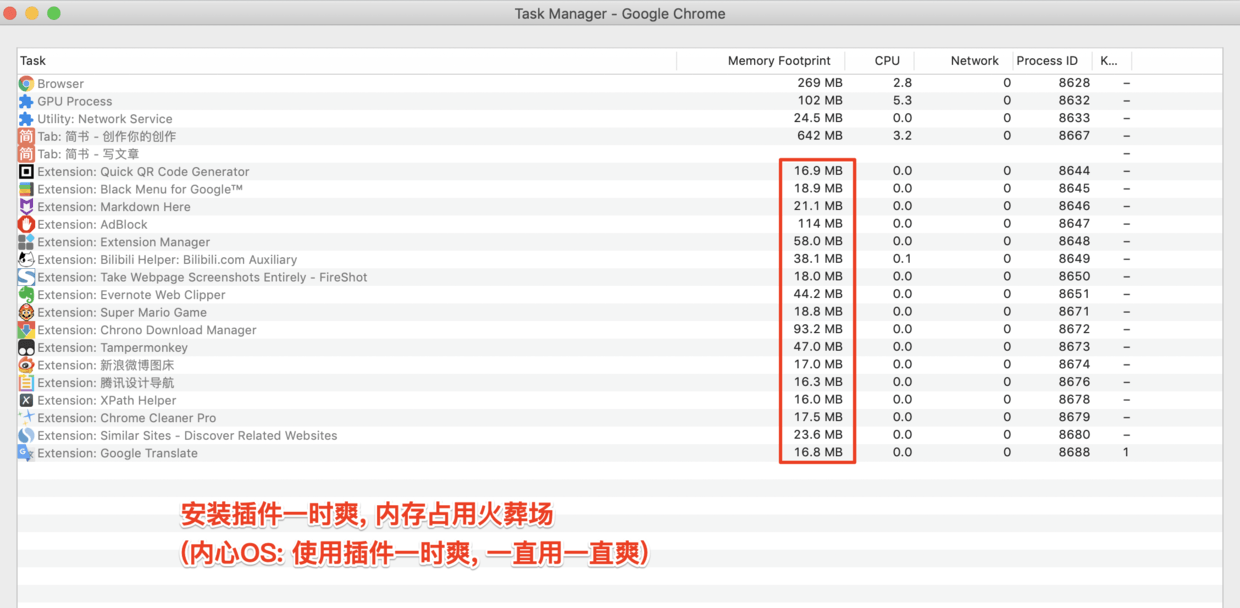Sort by the CPU column header
Viewport: 1240px width, 608px height.
click(x=880, y=61)
